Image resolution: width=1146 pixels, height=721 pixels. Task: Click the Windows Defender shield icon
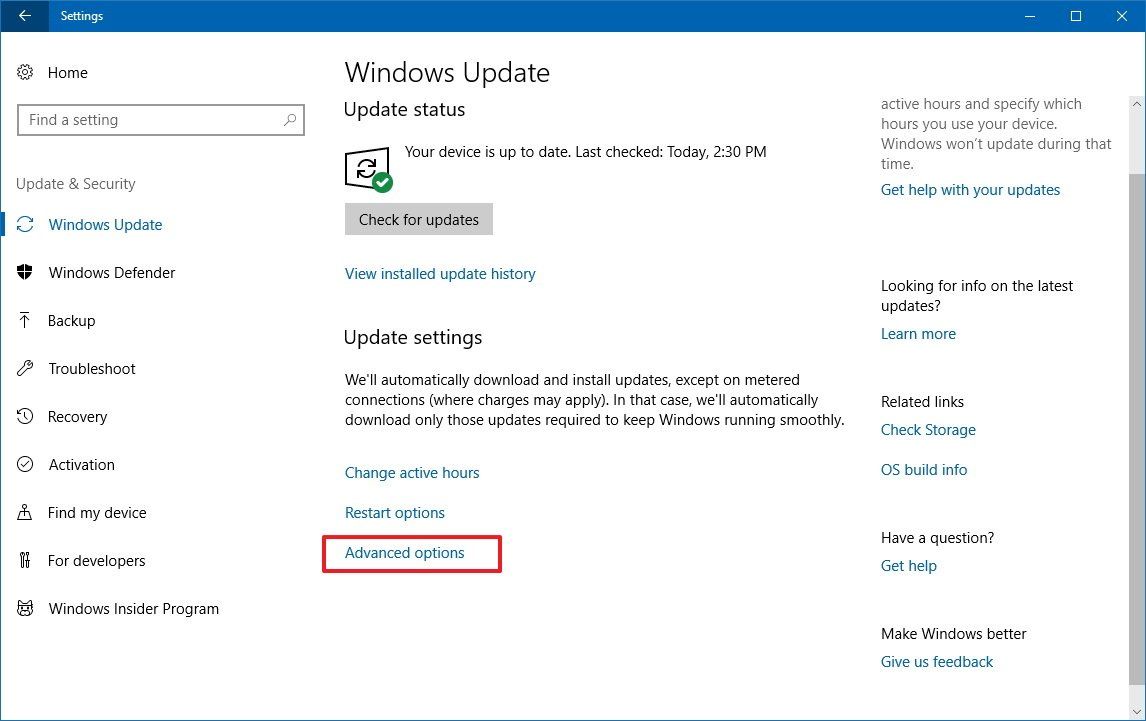pyautogui.click(x=25, y=272)
